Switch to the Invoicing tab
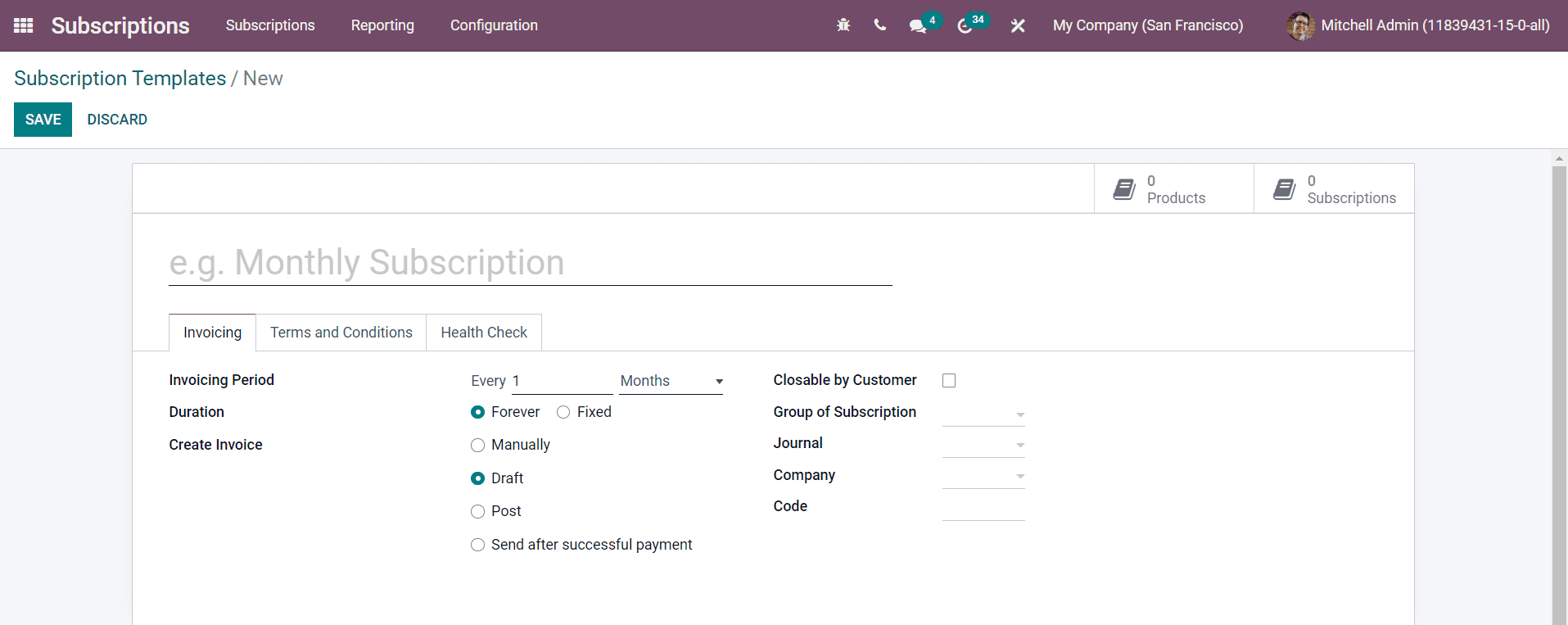Image resolution: width=1568 pixels, height=625 pixels. (213, 333)
